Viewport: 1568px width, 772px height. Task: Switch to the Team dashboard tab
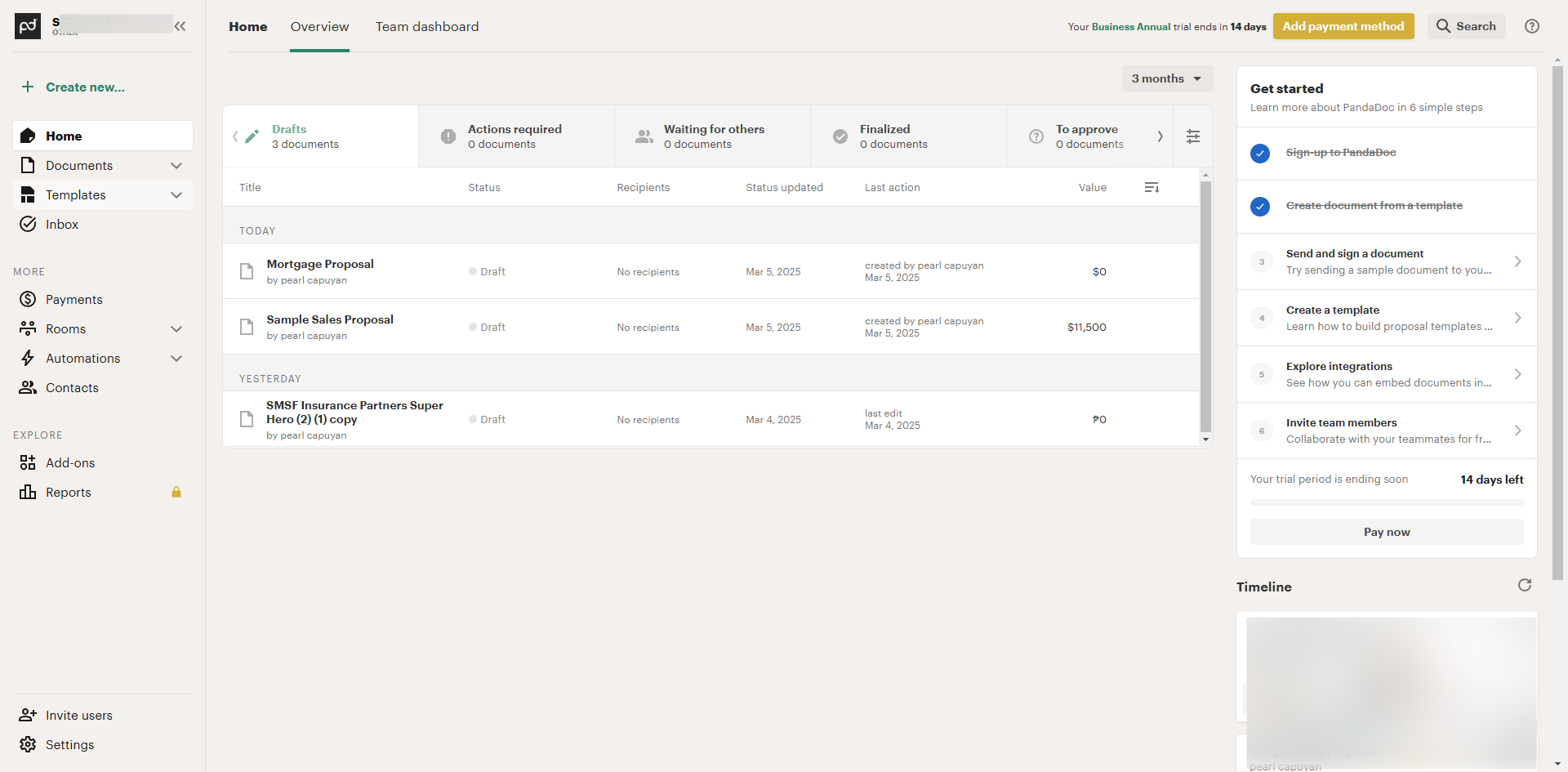(x=427, y=27)
